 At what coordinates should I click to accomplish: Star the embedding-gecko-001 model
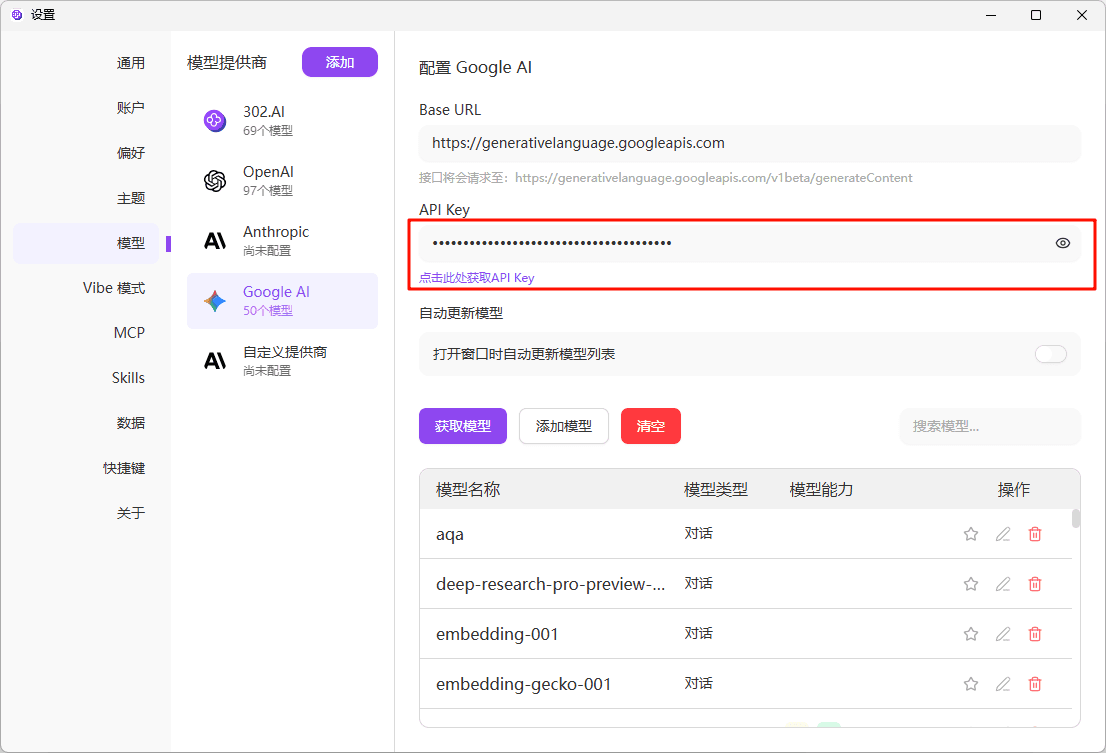[x=971, y=685]
